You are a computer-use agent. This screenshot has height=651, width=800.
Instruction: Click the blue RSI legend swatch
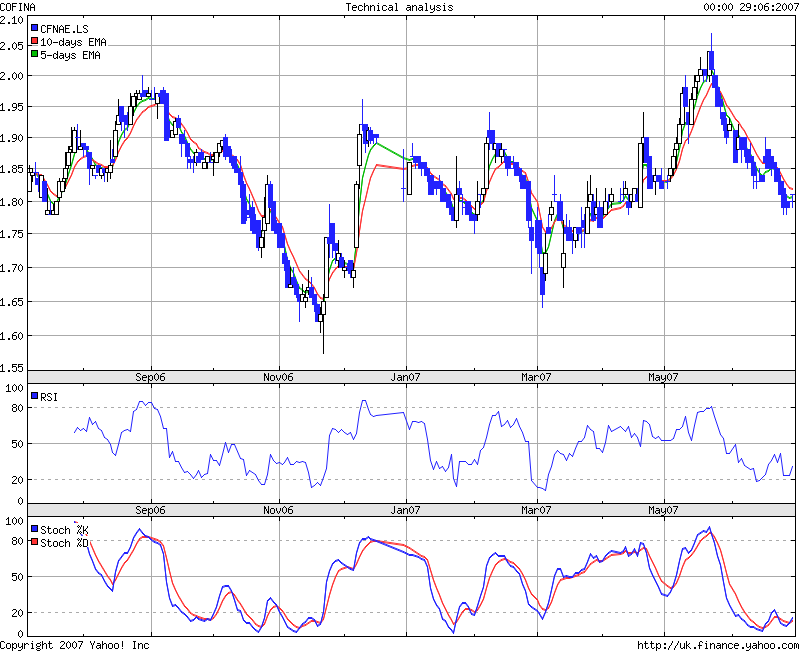click(35, 397)
